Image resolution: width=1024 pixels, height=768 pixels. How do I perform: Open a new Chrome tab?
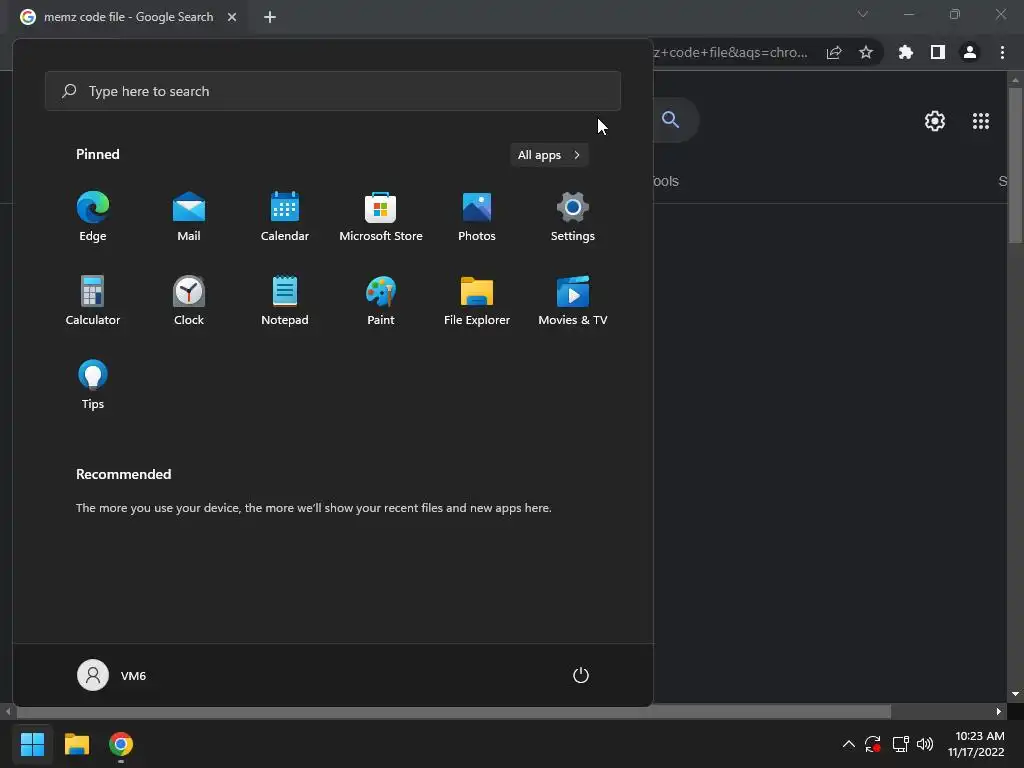tap(270, 17)
